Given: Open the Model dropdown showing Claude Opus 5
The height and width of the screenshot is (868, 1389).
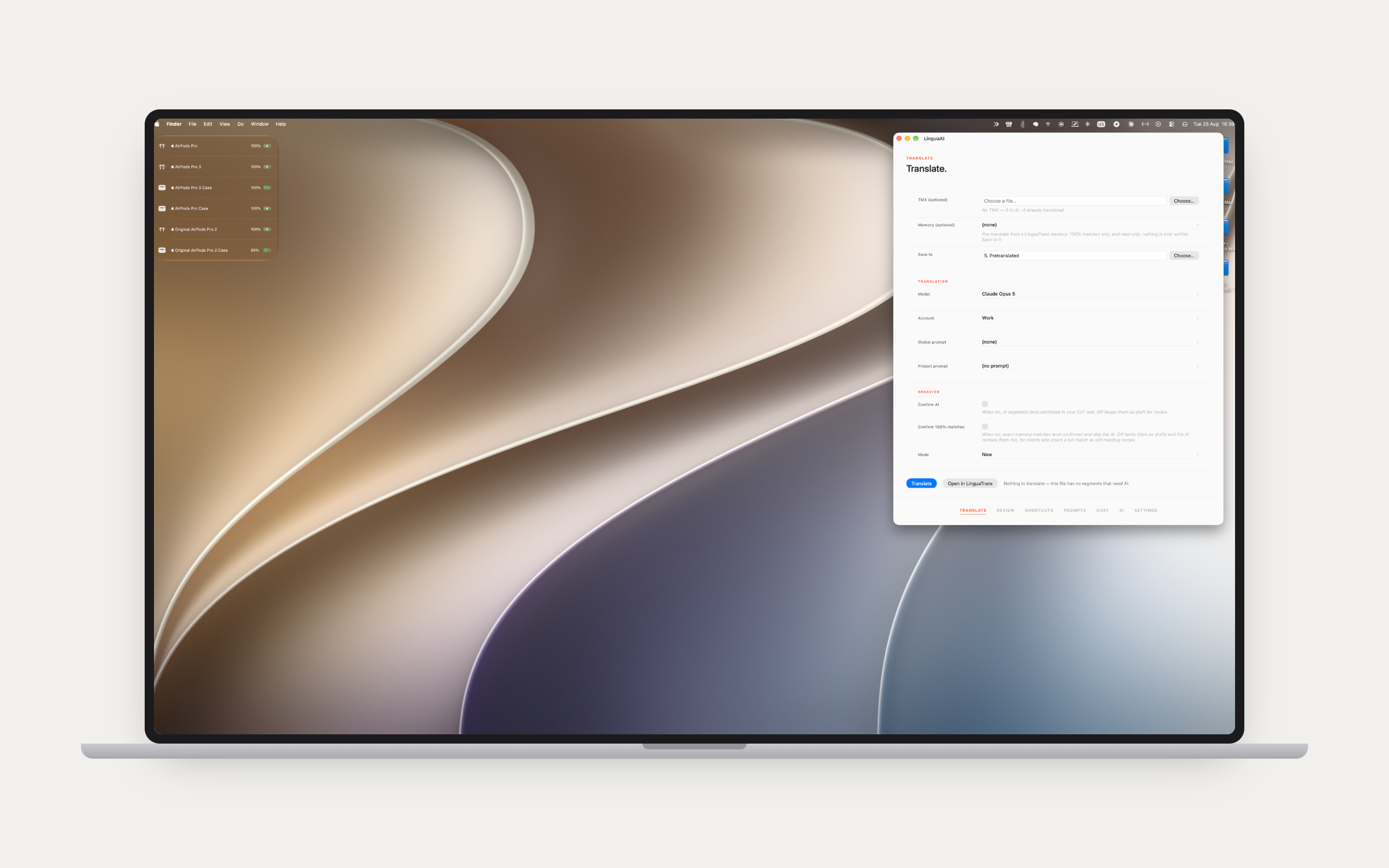Looking at the screenshot, I should 1090,294.
